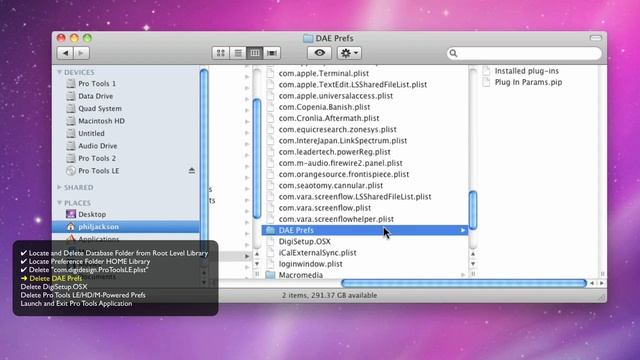
Task: Click the left library column scrollbar thumb
Action: tap(257, 158)
